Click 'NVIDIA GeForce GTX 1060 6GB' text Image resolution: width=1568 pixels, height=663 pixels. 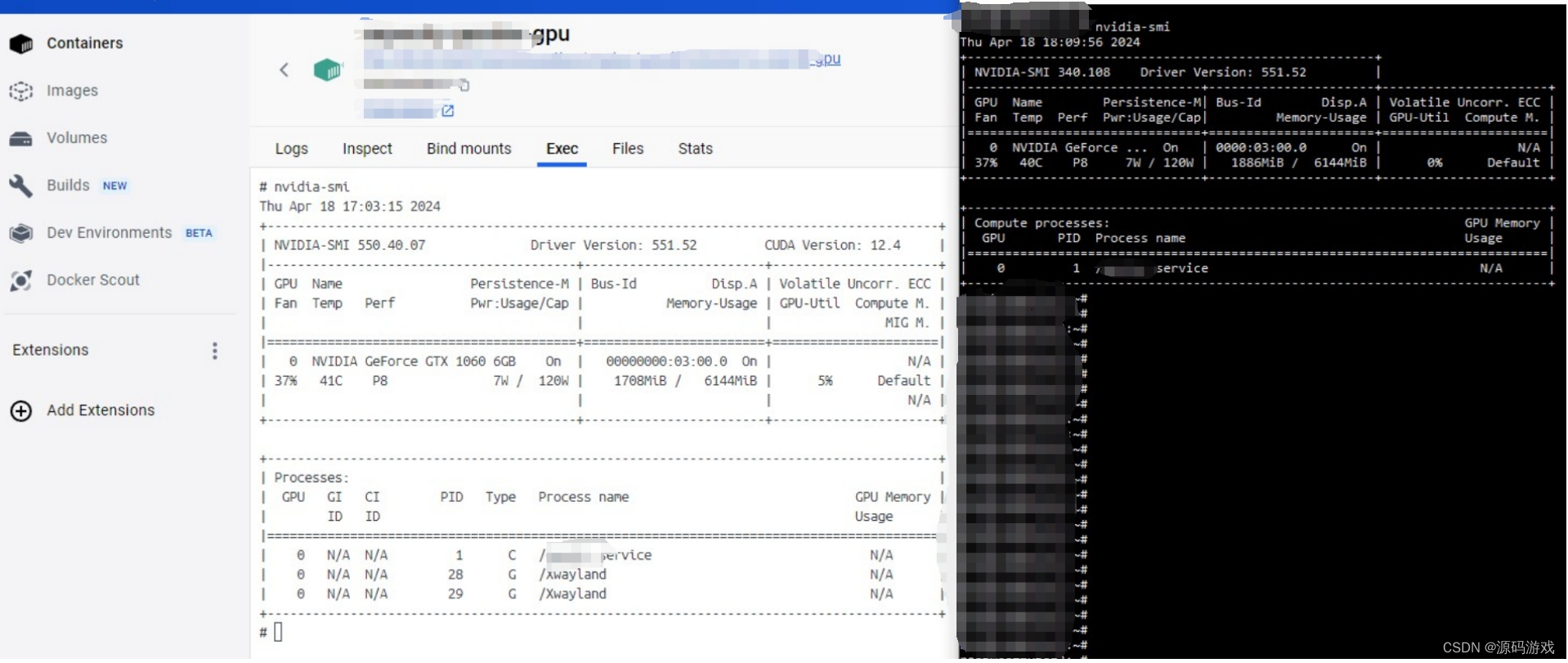point(414,361)
